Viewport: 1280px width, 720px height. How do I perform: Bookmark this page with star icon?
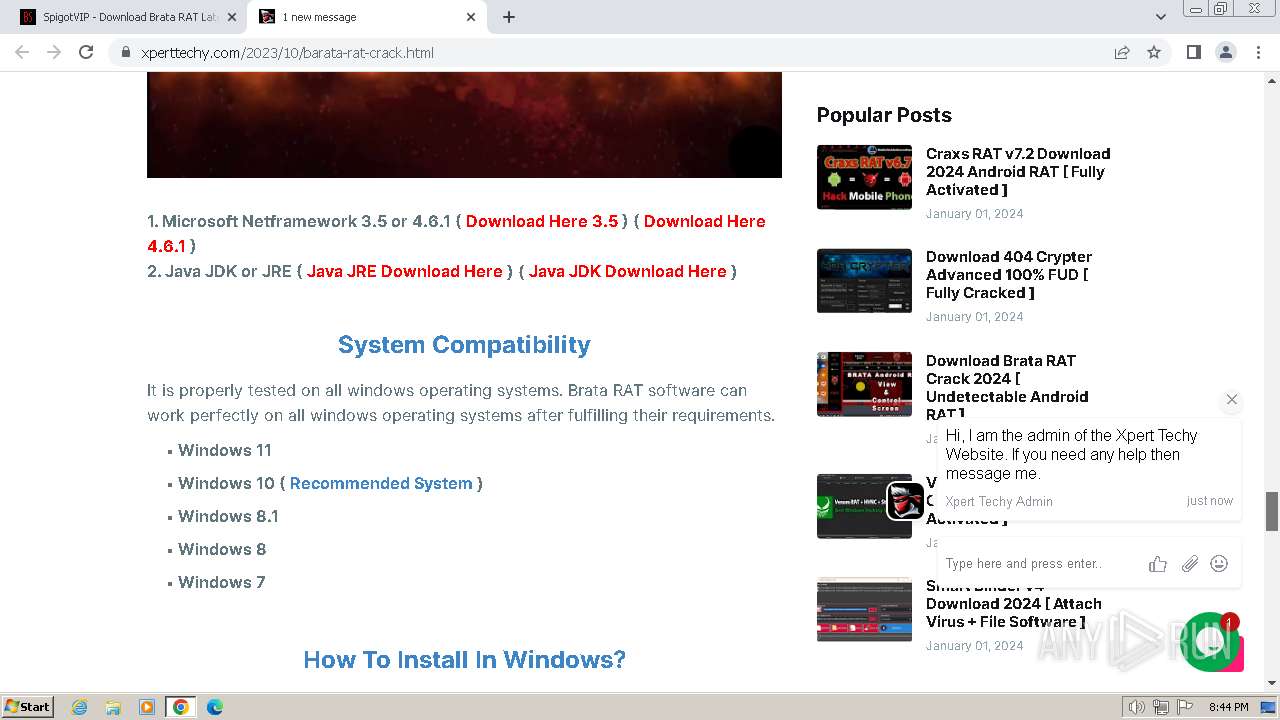coord(1154,52)
